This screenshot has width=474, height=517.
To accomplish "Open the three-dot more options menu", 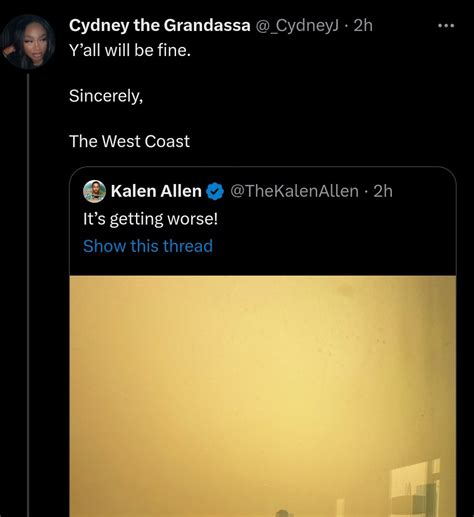I will point(446,26).
